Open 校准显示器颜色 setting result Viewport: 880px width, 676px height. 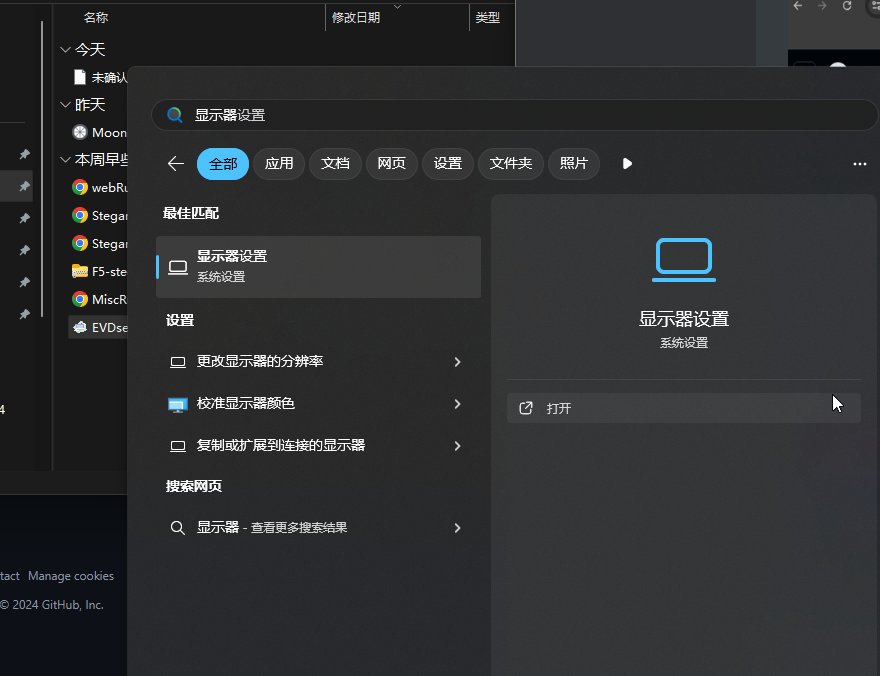(x=318, y=404)
